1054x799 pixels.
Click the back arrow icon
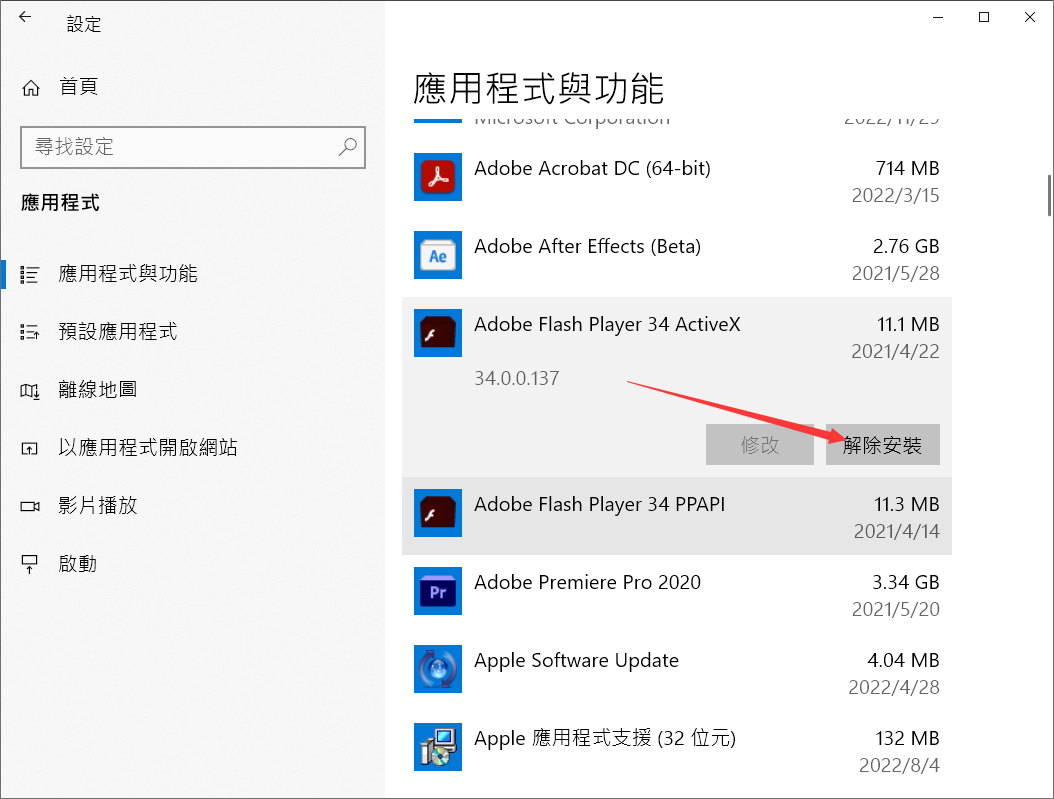(x=26, y=17)
